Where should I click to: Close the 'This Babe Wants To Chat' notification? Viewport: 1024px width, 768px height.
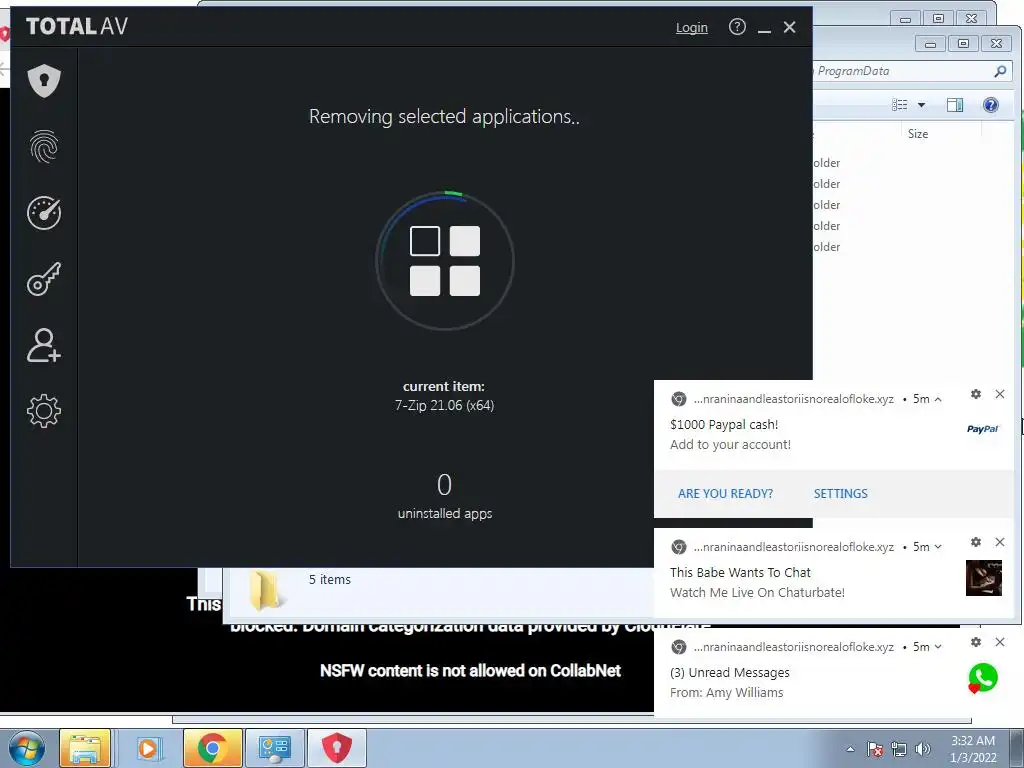(x=1000, y=542)
